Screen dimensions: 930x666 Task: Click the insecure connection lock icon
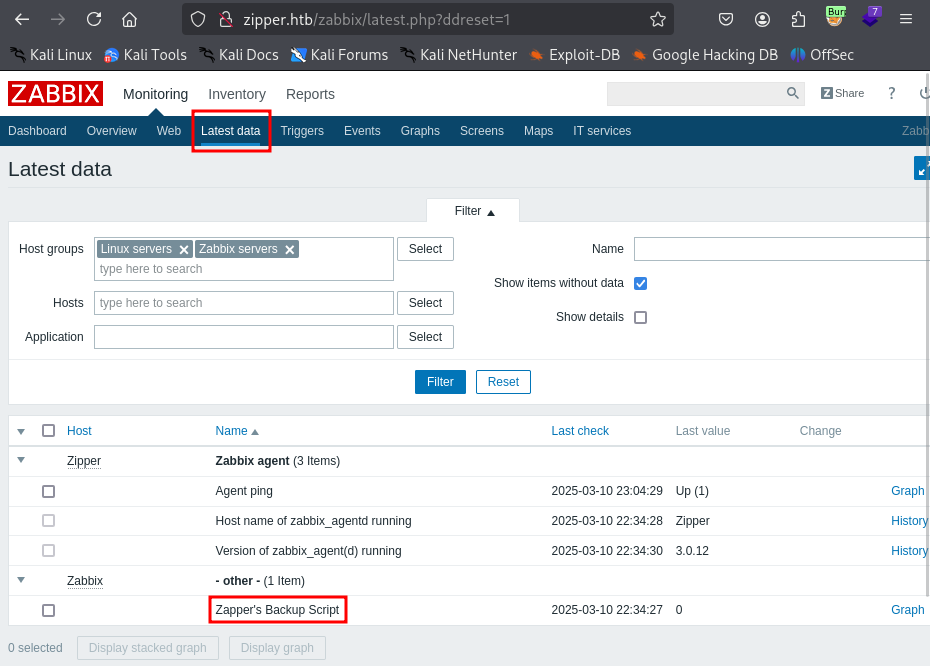[x=225, y=20]
